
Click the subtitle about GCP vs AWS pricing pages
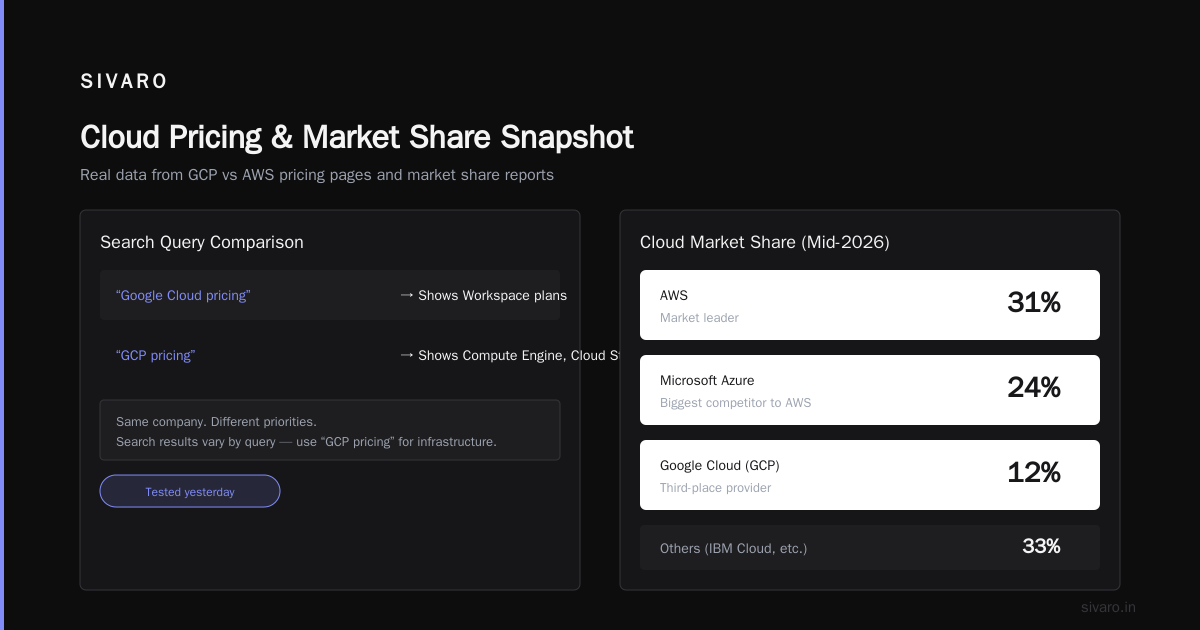(x=317, y=175)
